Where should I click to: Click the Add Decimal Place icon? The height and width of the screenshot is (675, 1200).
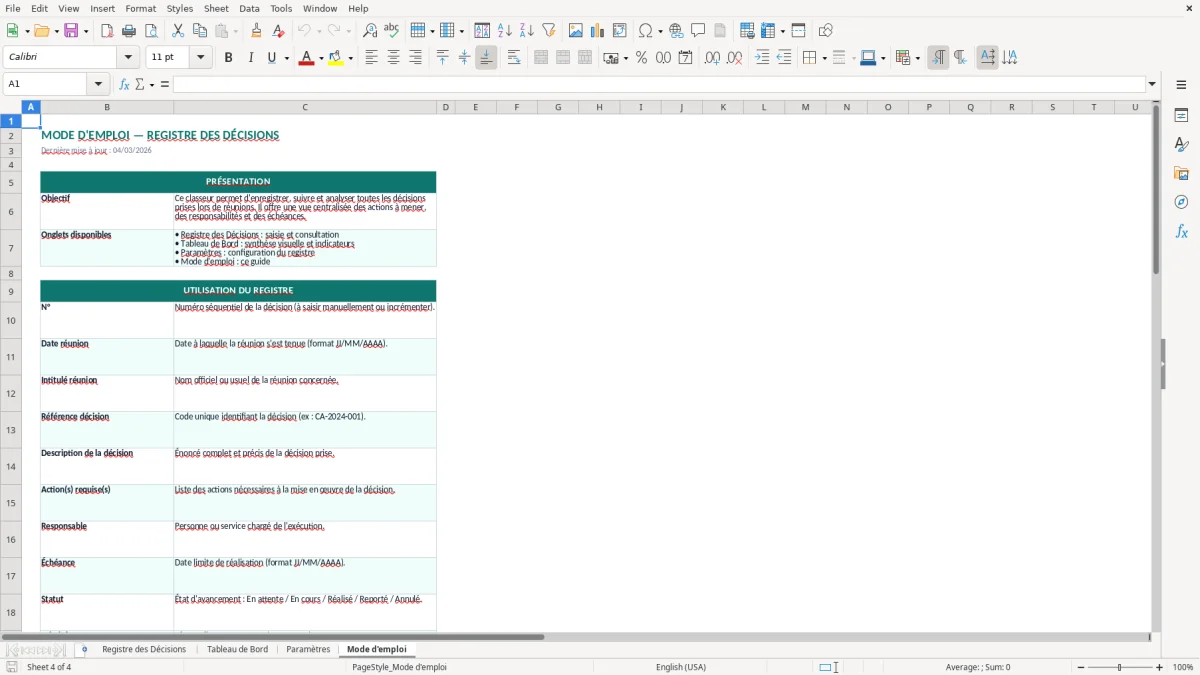712,58
